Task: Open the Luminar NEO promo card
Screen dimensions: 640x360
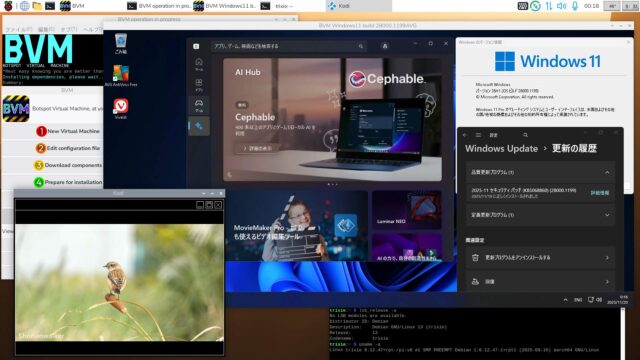Action: click(x=407, y=210)
